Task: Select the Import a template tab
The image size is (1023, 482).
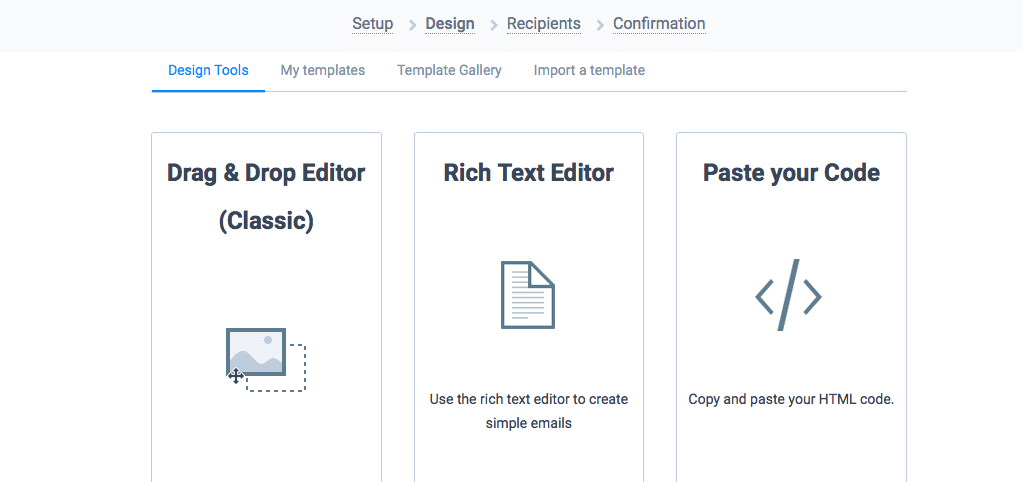Action: click(x=589, y=70)
